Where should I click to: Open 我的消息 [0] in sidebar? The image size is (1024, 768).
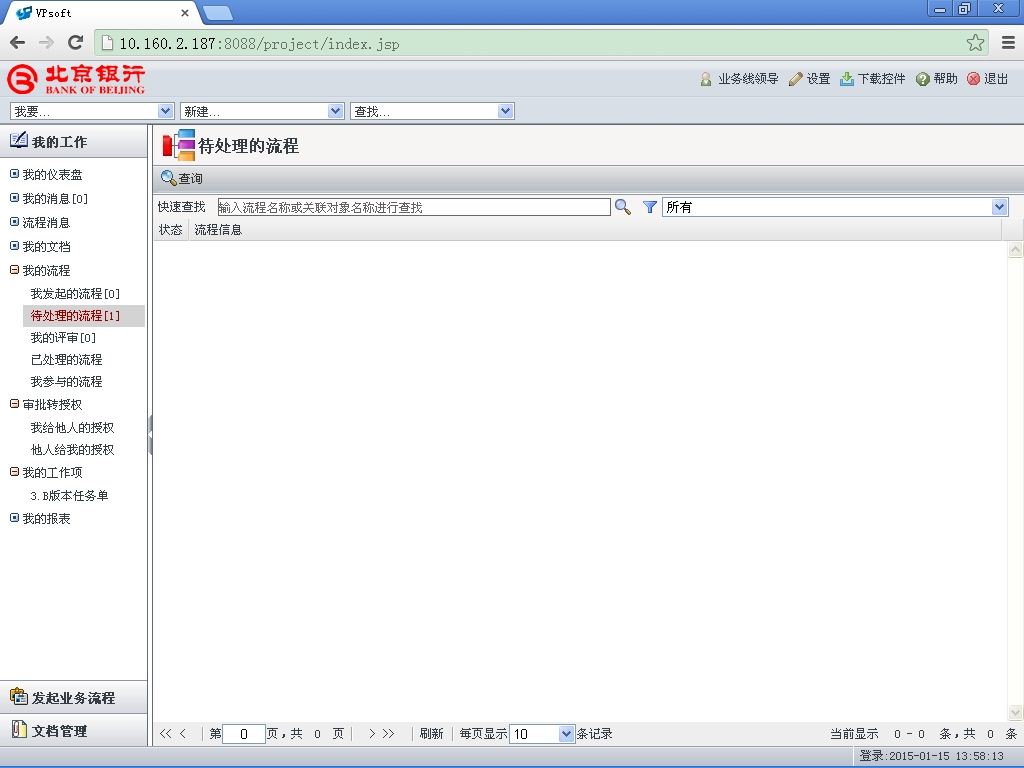click(55, 199)
